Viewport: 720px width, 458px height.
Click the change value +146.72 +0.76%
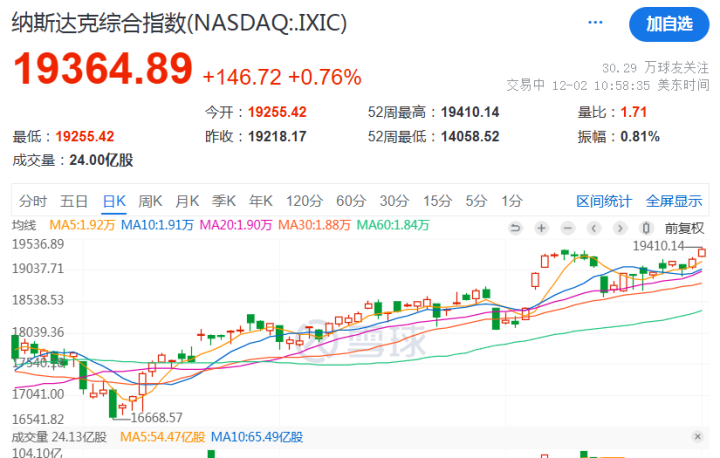282,77
